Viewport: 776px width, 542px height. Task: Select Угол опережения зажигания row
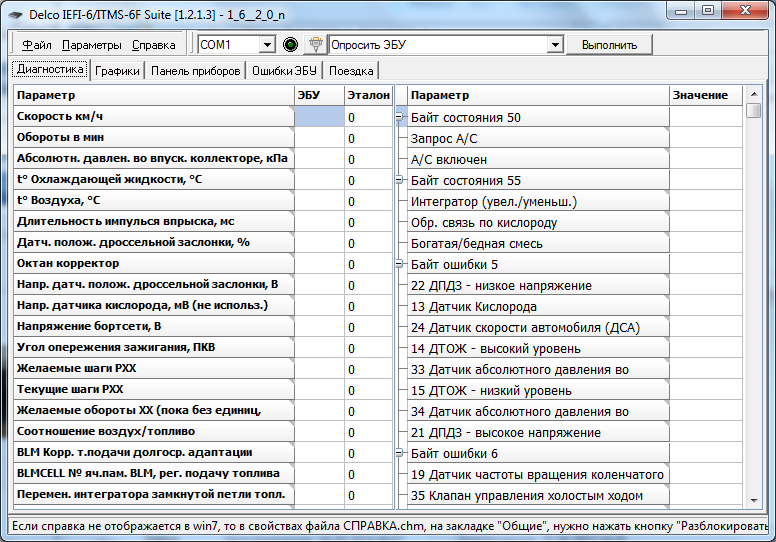pos(154,347)
